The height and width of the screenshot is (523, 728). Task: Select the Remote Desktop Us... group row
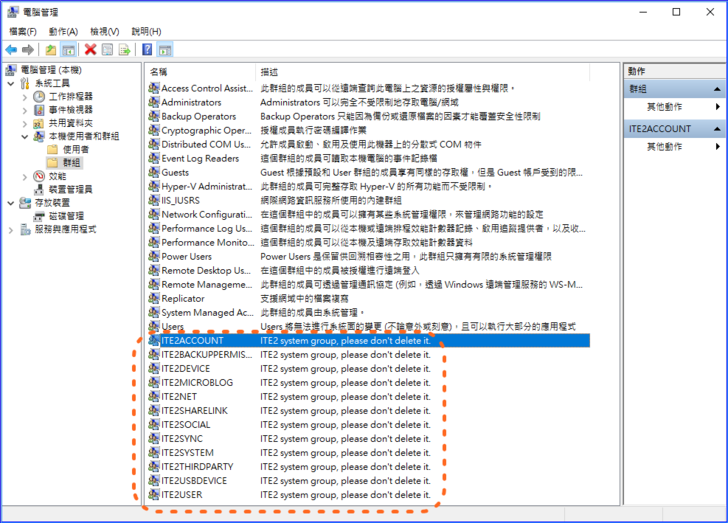click(x=369, y=270)
